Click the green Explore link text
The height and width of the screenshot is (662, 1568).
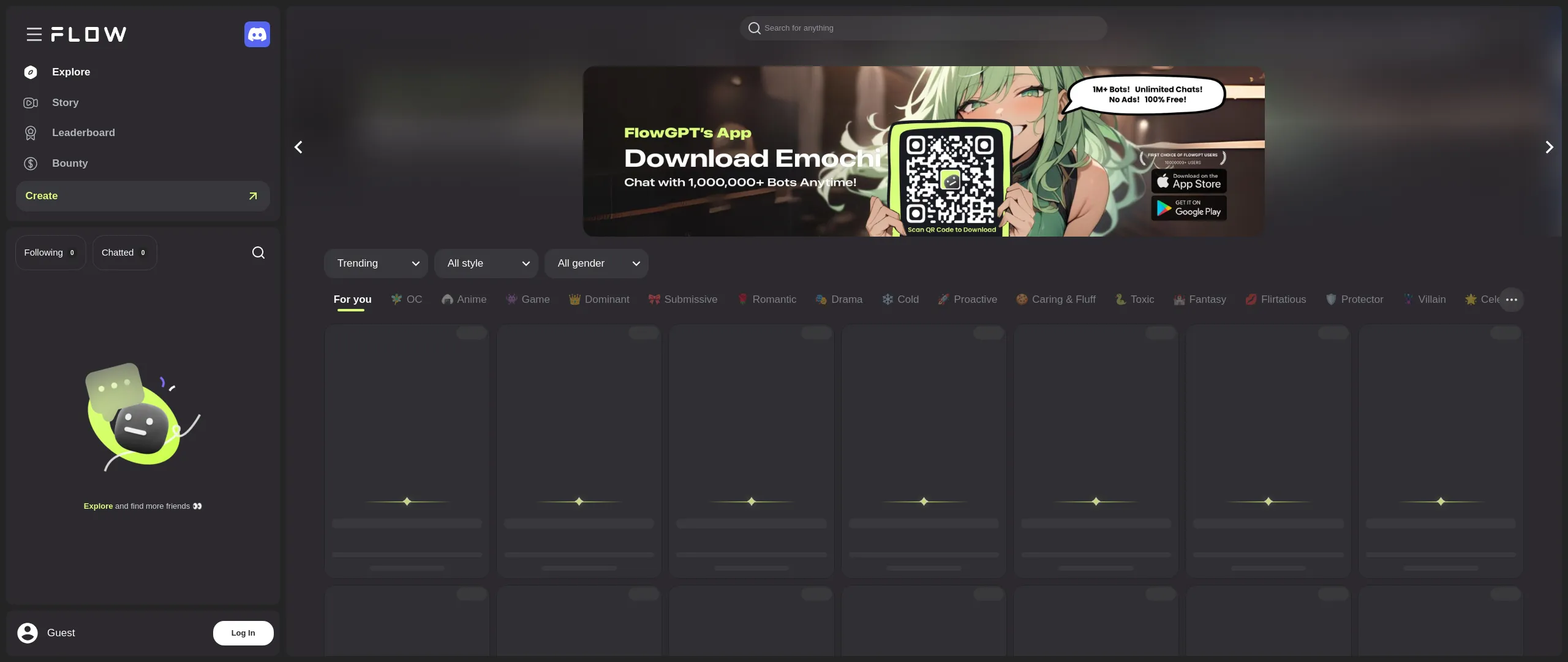pyautogui.click(x=98, y=506)
